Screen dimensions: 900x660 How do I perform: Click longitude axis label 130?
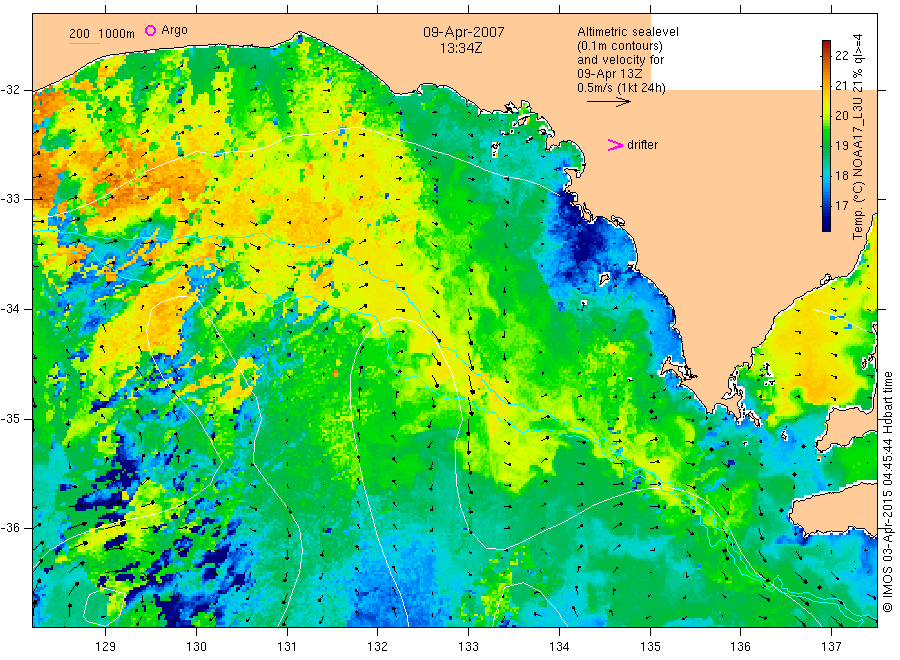[x=196, y=647]
